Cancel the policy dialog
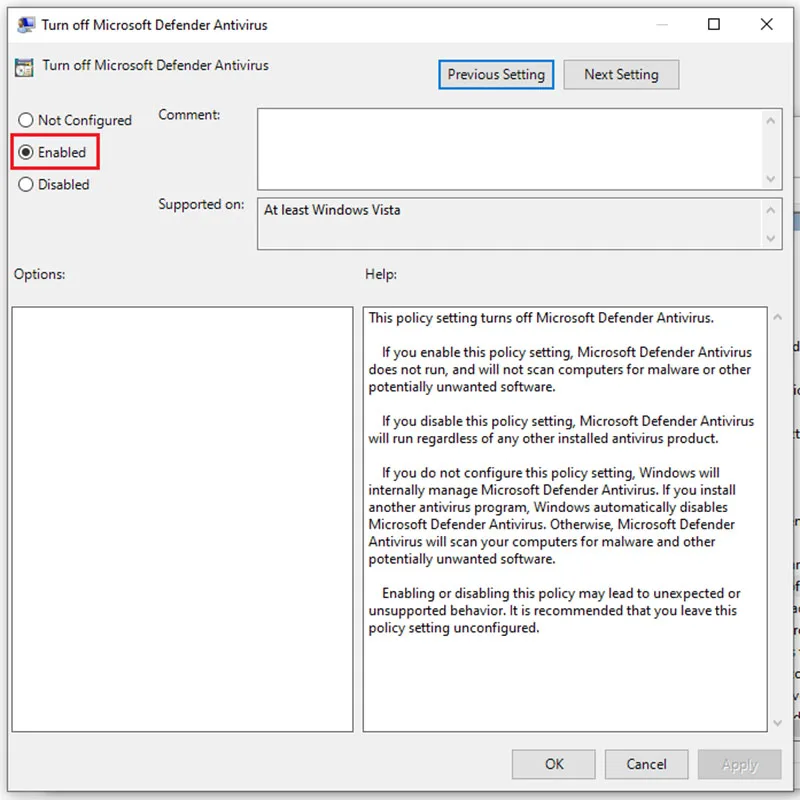Screen dimensions: 800x800 (x=646, y=764)
